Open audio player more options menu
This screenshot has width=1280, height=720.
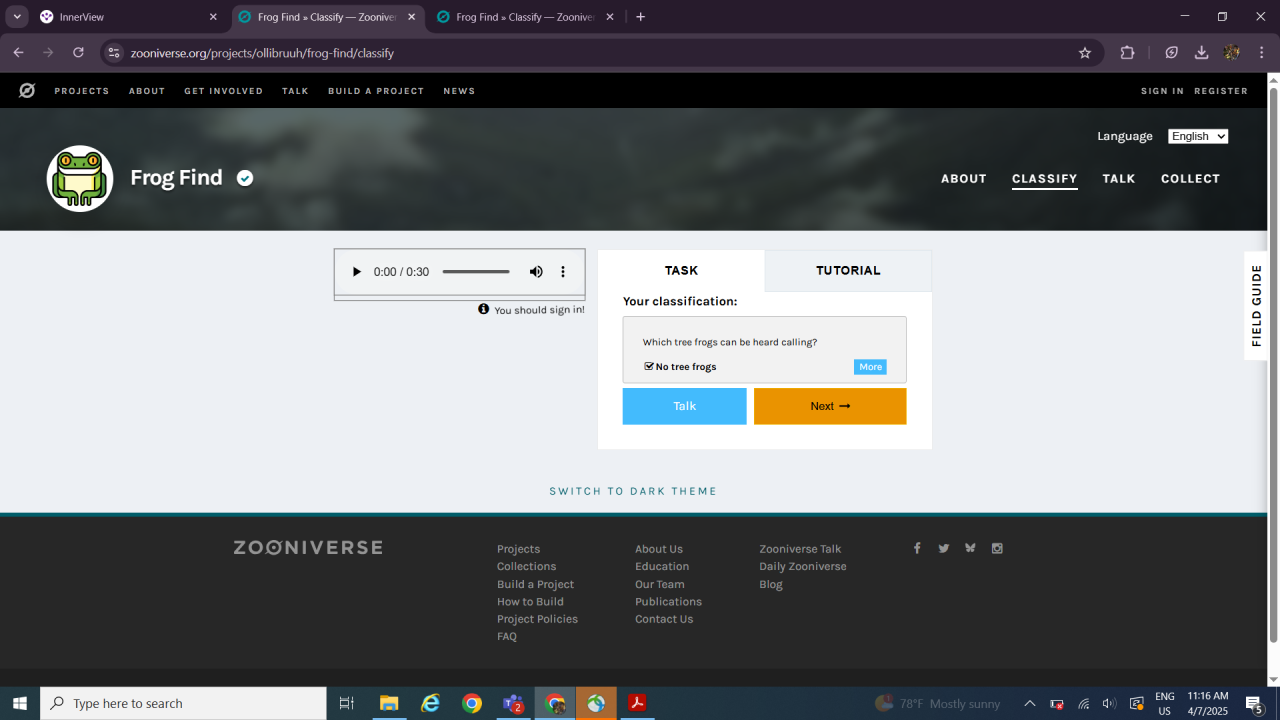[563, 272]
